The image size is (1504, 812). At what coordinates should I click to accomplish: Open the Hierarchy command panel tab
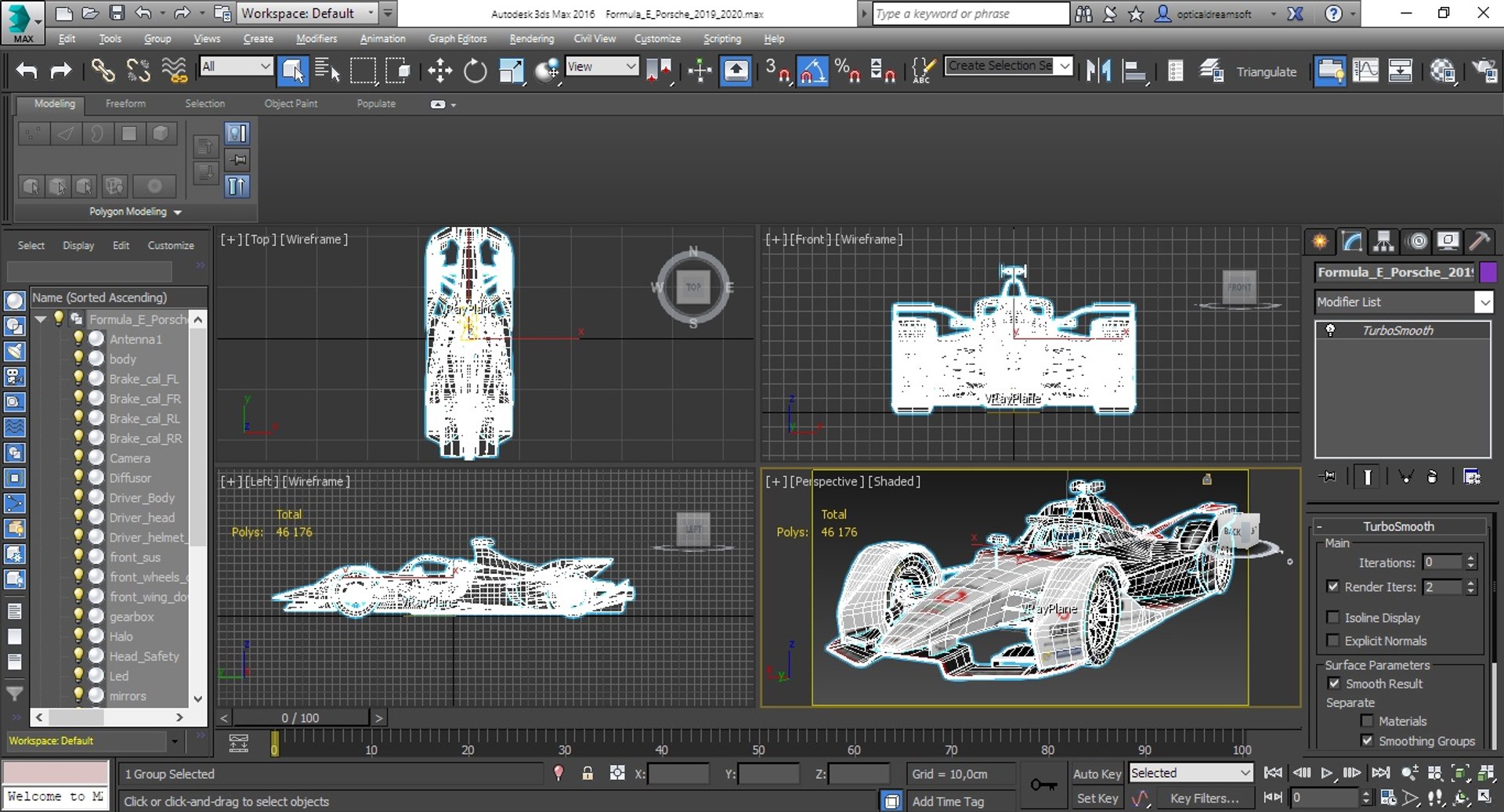(x=1384, y=241)
